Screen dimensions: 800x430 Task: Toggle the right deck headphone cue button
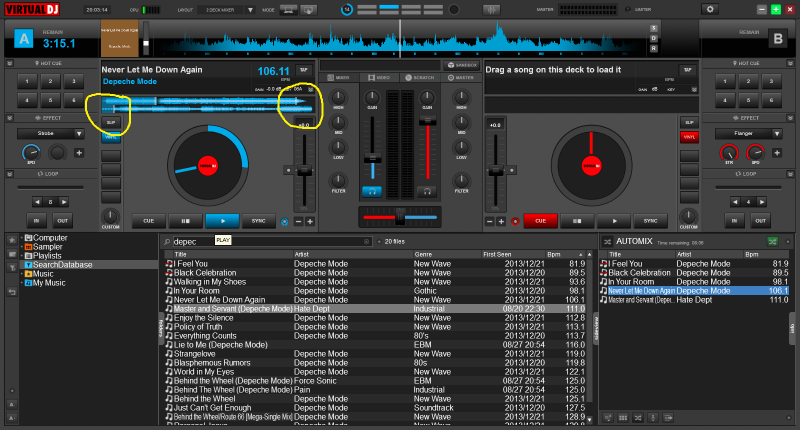[427, 192]
